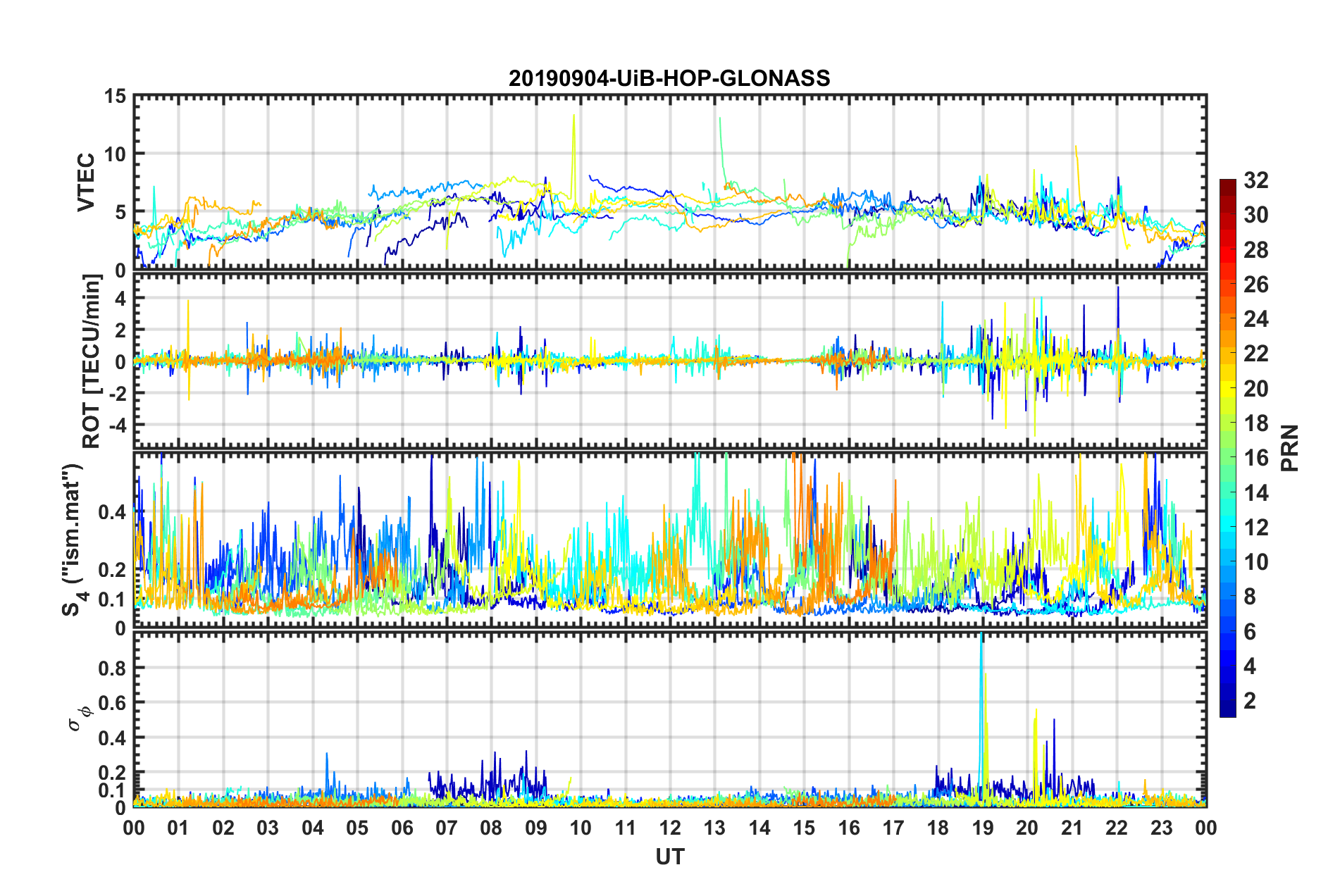Click x-axis tick label 09
The height and width of the screenshot is (896, 1340).
coord(536,828)
